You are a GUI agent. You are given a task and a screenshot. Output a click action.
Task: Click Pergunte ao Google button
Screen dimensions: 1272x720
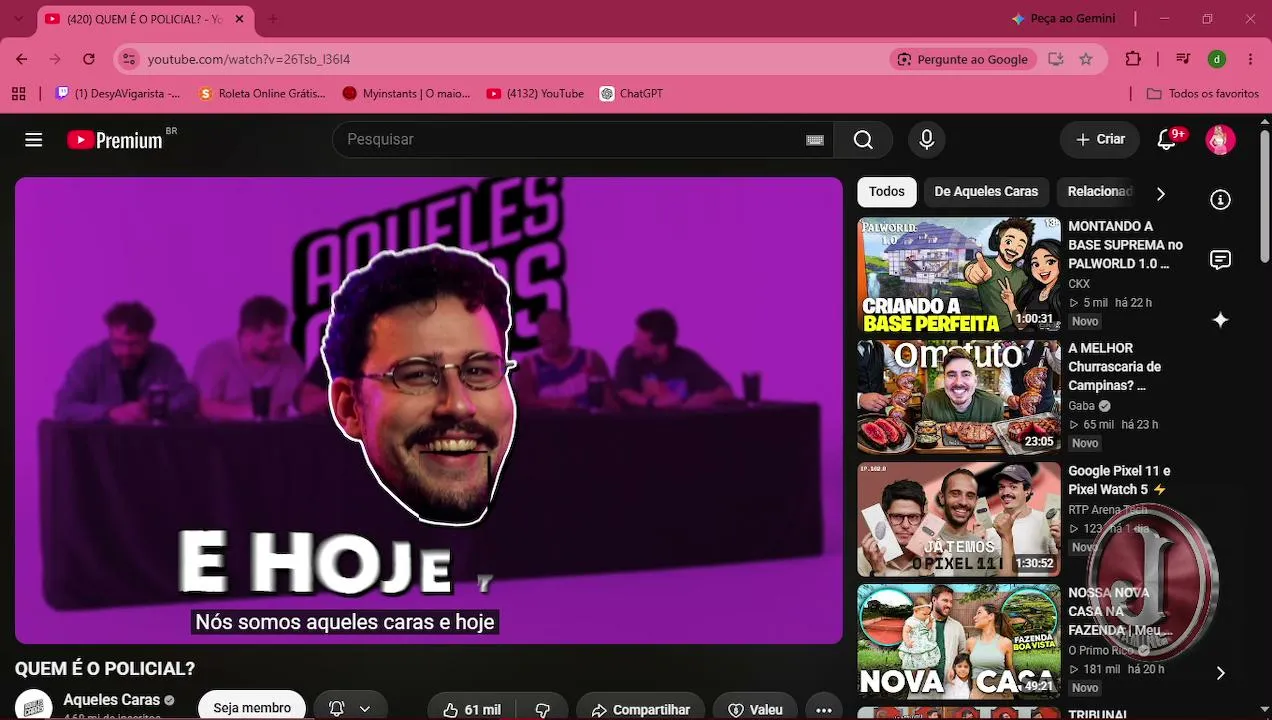click(x=962, y=59)
